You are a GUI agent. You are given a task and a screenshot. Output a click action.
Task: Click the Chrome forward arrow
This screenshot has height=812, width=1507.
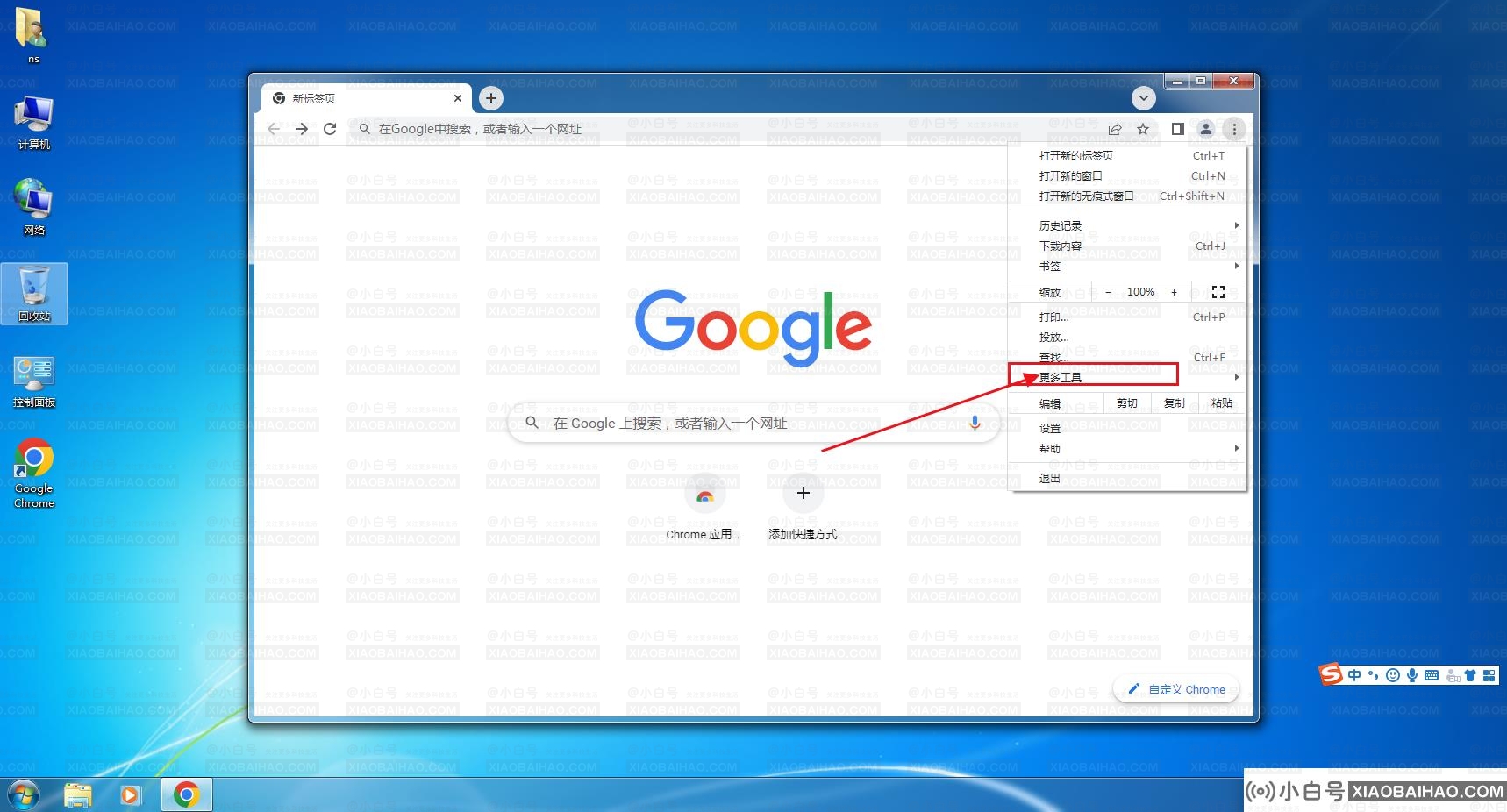click(x=302, y=129)
